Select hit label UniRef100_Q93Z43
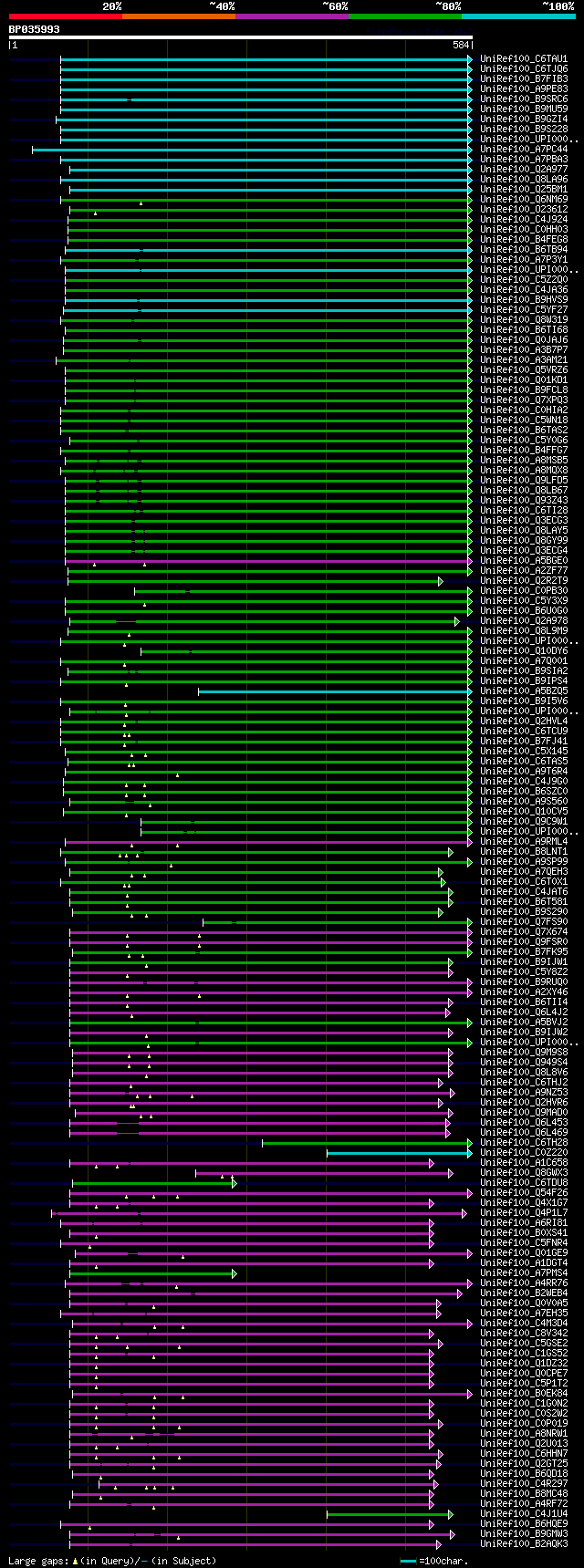This screenshot has width=584, height=1568. (524, 501)
